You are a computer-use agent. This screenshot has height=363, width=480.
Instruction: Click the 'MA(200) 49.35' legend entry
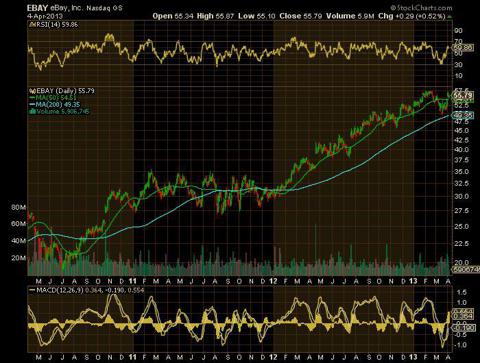55,104
